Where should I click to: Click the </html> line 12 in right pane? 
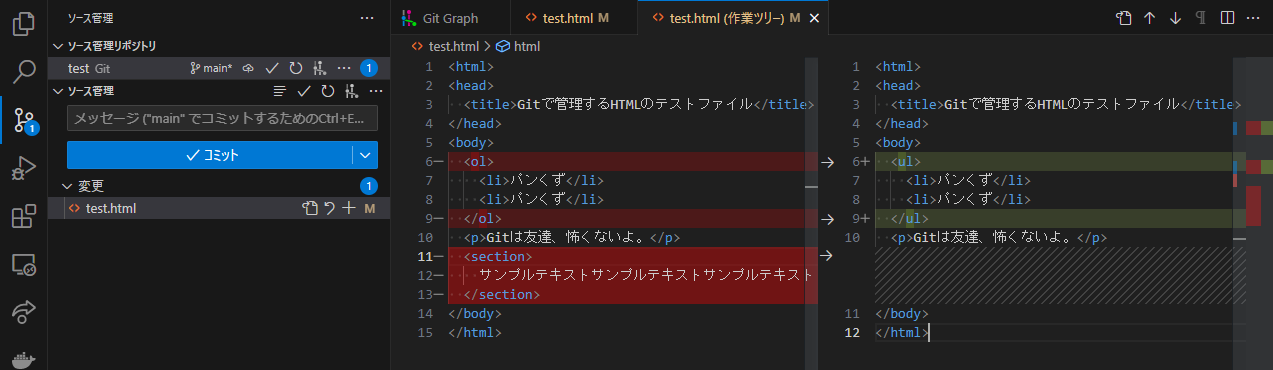pos(902,333)
